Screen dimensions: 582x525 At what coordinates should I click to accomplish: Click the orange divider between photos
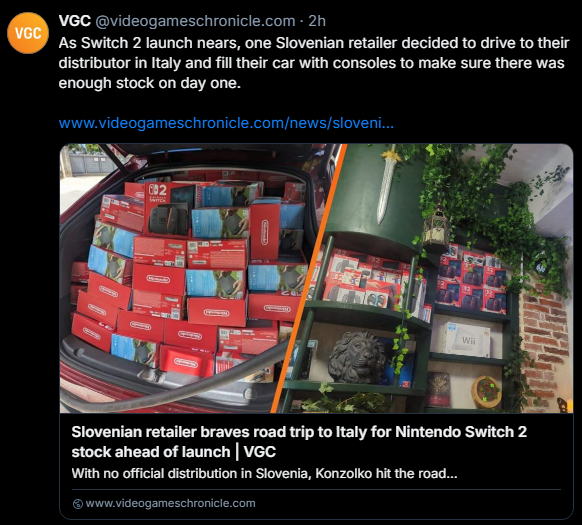(310, 278)
